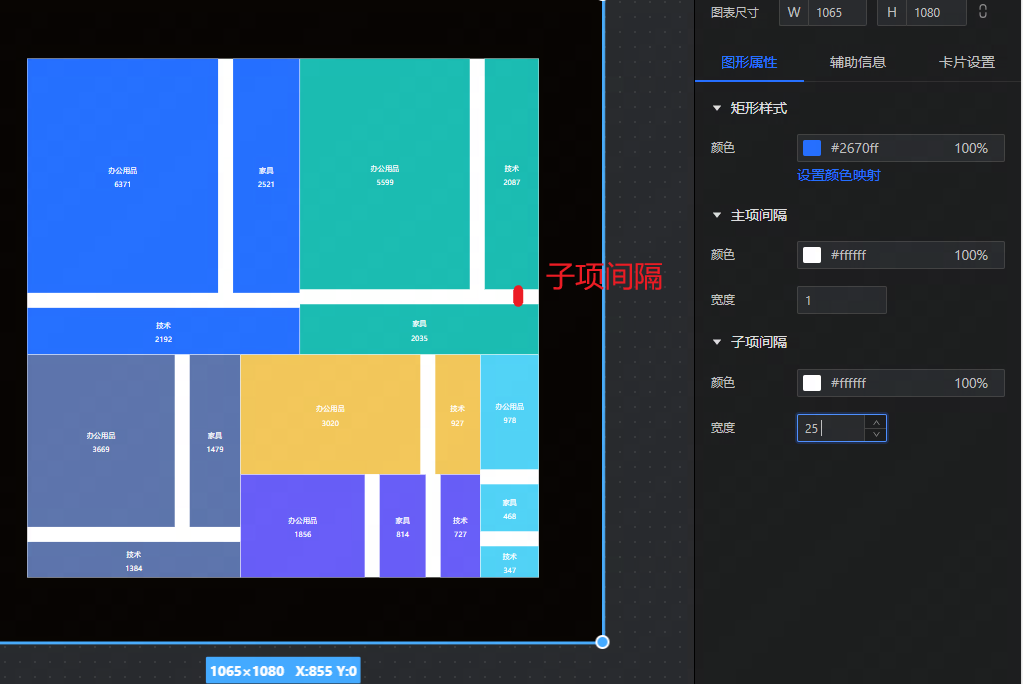Select the blue 办公用品 6371 treemap block
Image resolution: width=1023 pixels, height=684 pixels.
(x=122, y=176)
